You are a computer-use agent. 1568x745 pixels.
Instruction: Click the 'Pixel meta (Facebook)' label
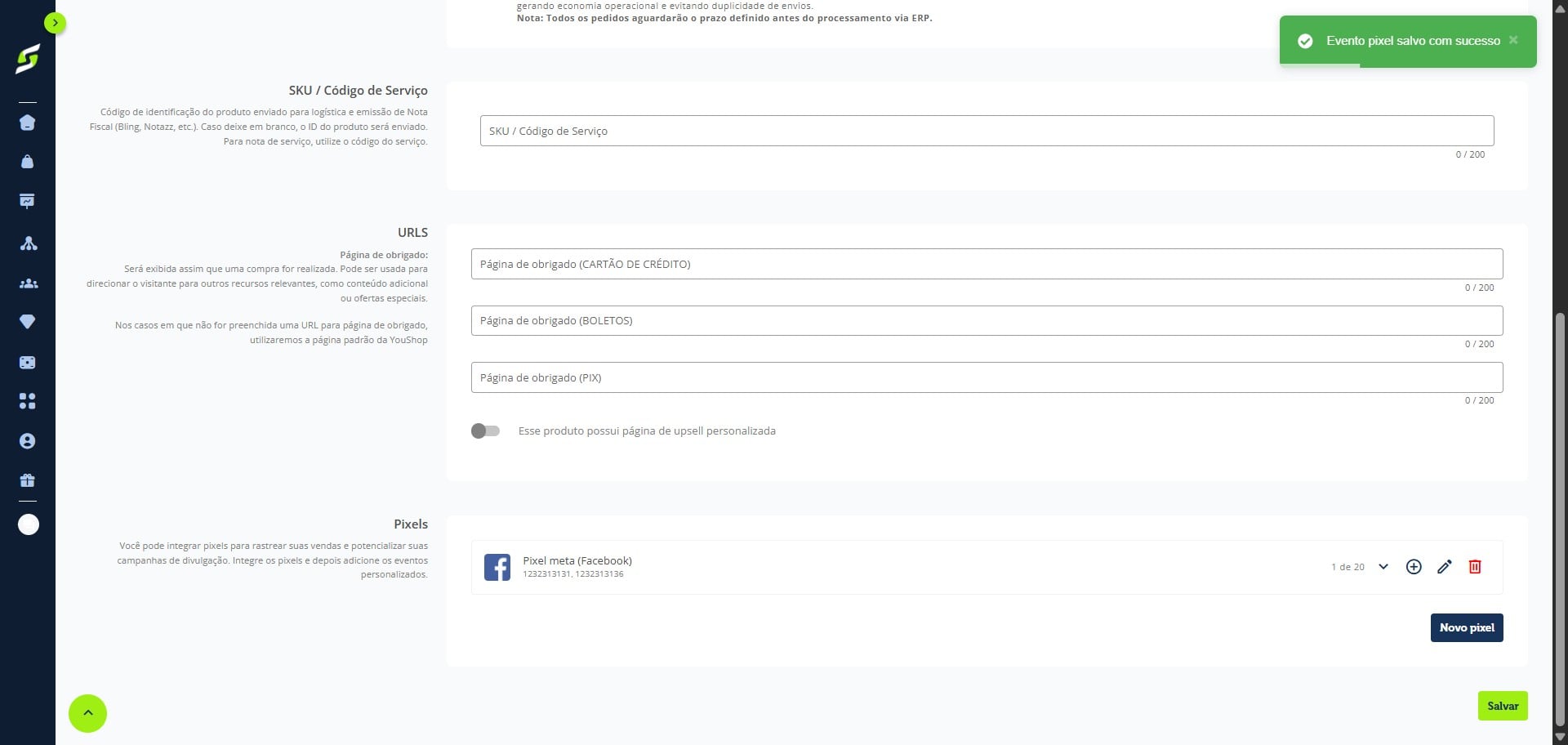coord(577,560)
